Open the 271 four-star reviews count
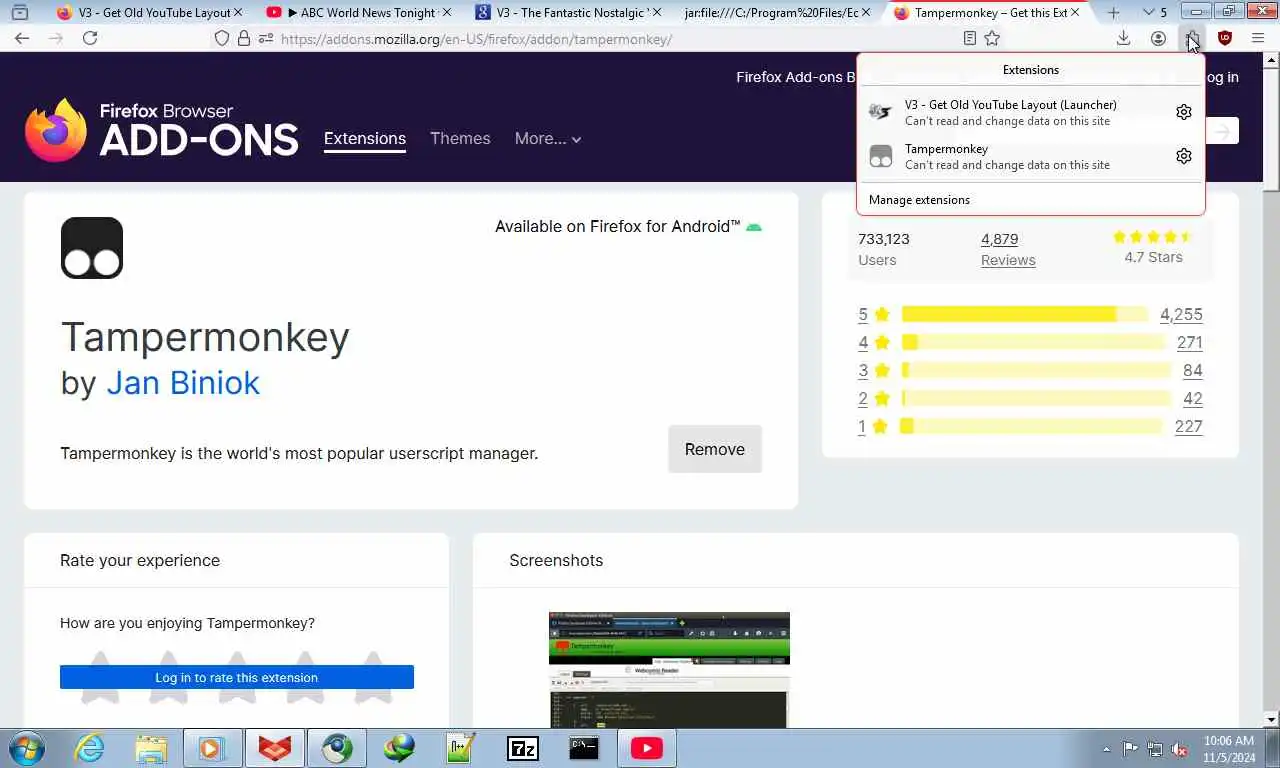1280x768 pixels. tap(1190, 342)
